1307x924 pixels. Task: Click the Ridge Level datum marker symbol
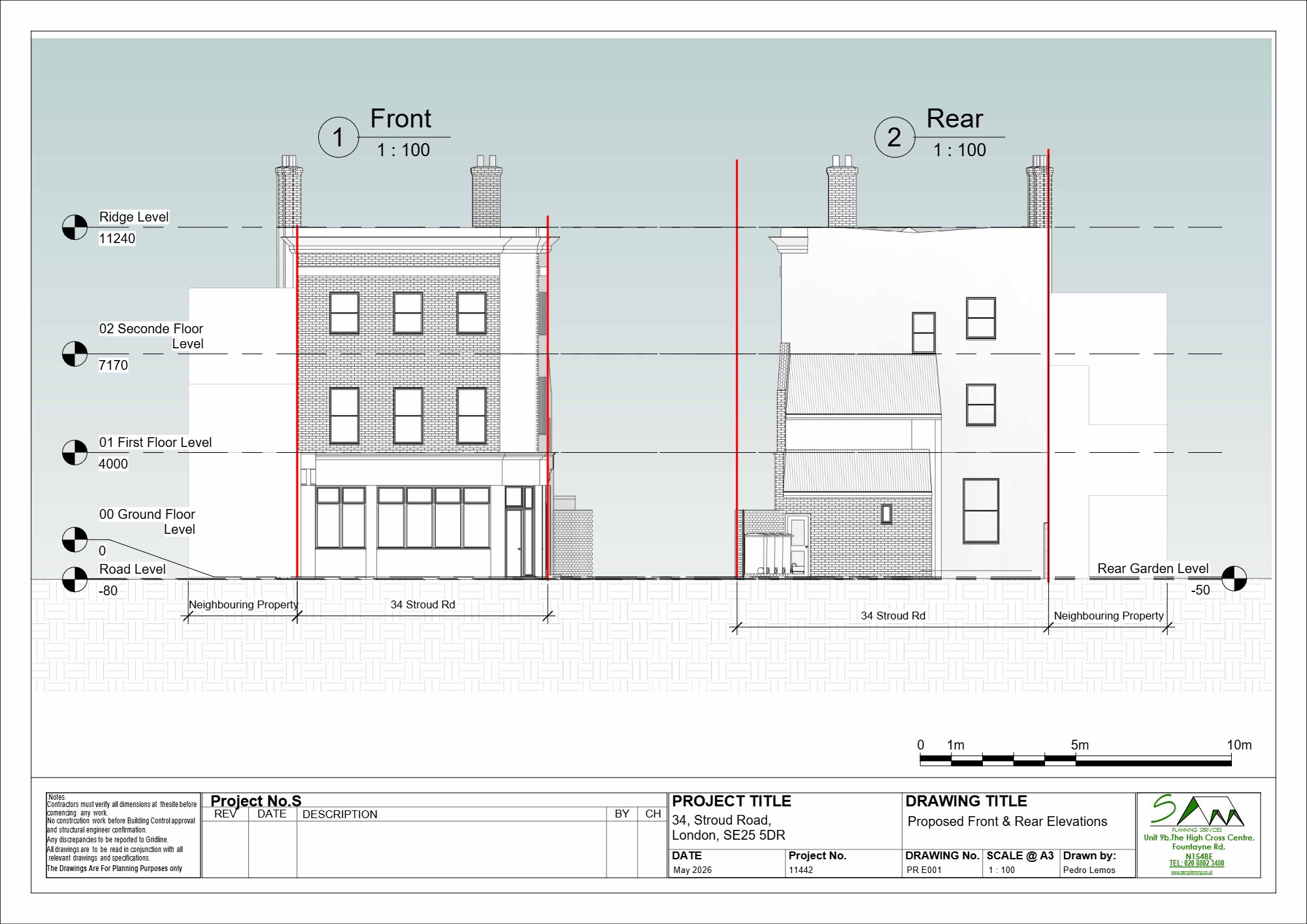pyautogui.click(x=74, y=227)
